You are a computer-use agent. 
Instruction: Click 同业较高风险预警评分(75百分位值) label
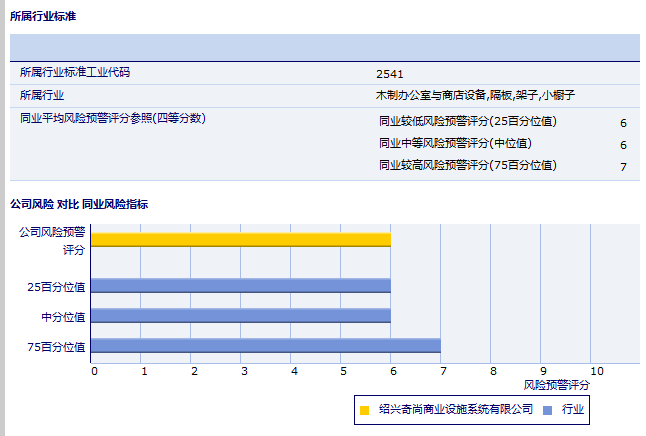click(x=468, y=166)
